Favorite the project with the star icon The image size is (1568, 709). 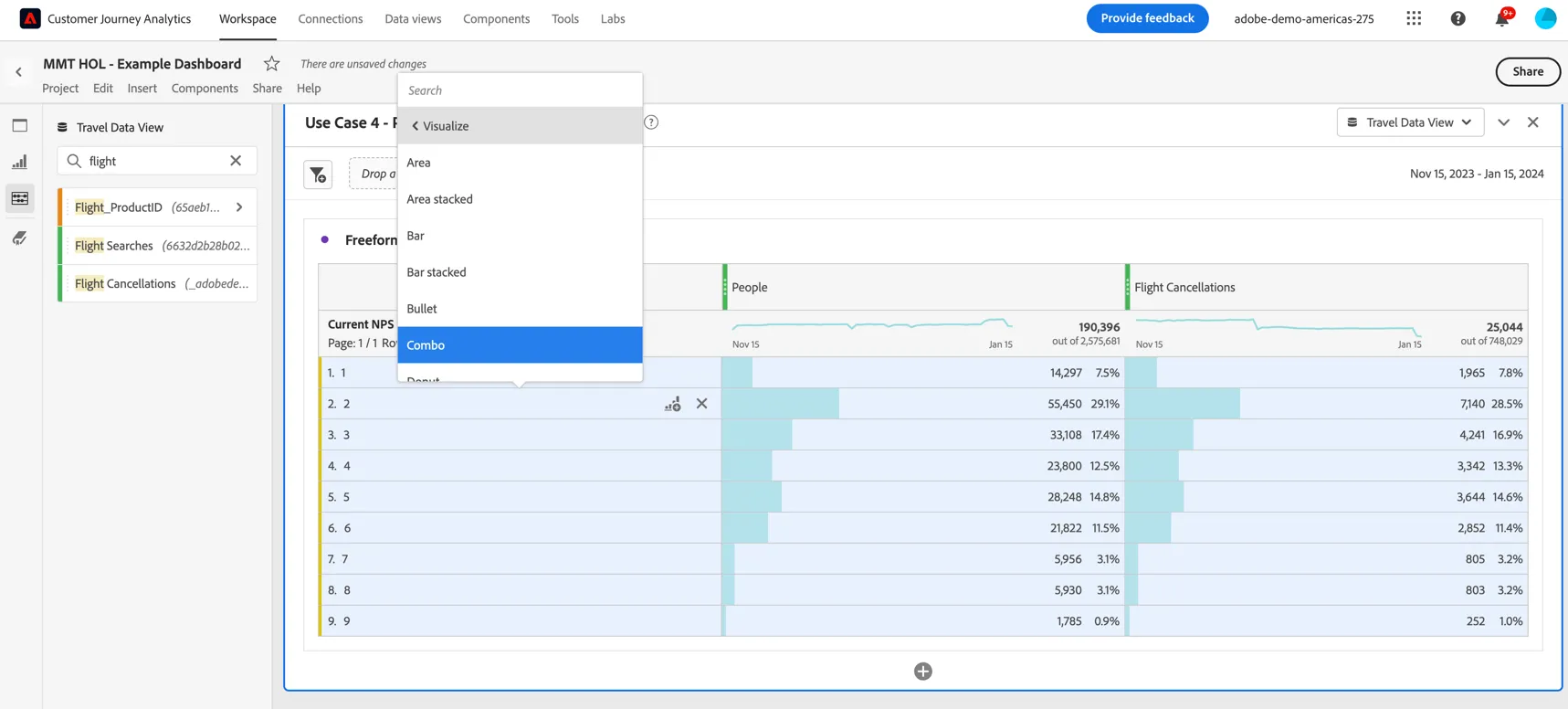[271, 63]
